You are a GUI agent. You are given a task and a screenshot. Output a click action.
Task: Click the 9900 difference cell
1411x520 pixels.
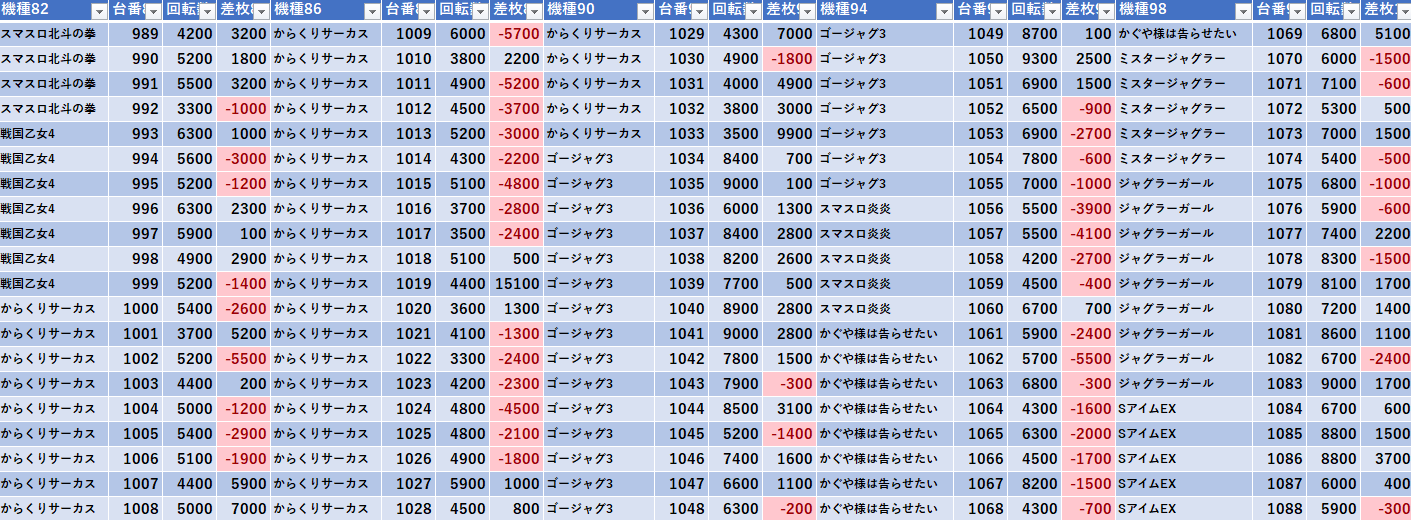tap(790, 134)
